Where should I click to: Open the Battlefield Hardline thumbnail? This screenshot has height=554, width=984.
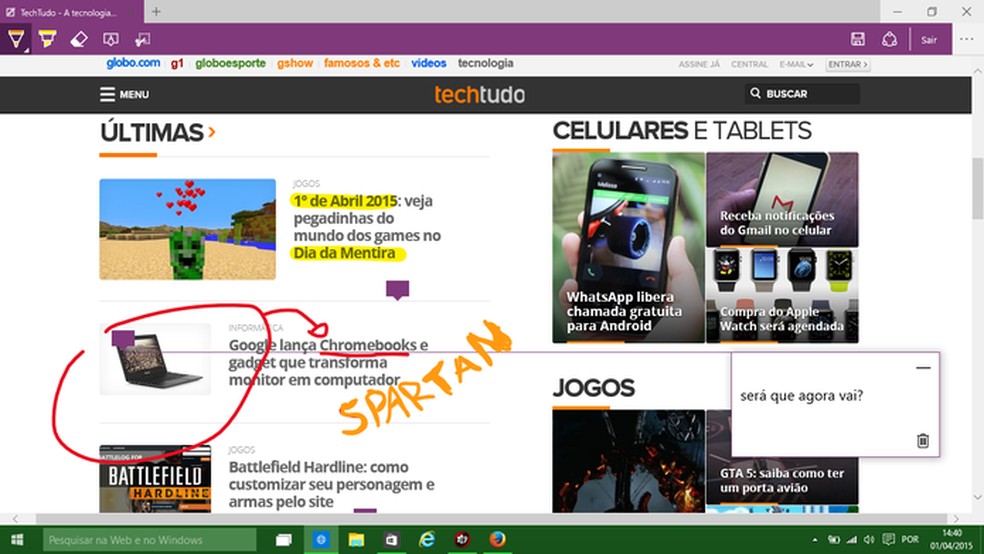[155, 479]
